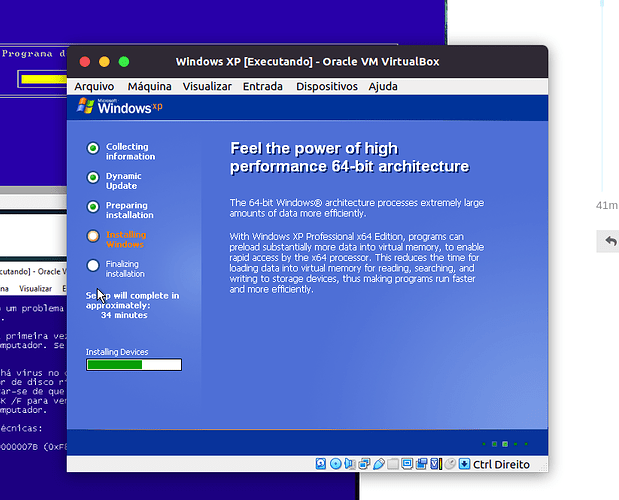This screenshot has height=500, width=619.
Task: Minimize the VirtualBox window with yellow button
Action: pyautogui.click(x=104, y=62)
